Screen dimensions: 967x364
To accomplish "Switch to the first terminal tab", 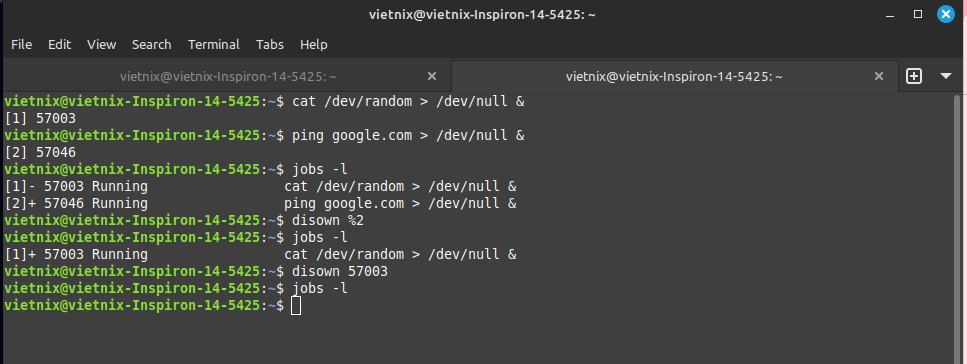I will click(228, 76).
